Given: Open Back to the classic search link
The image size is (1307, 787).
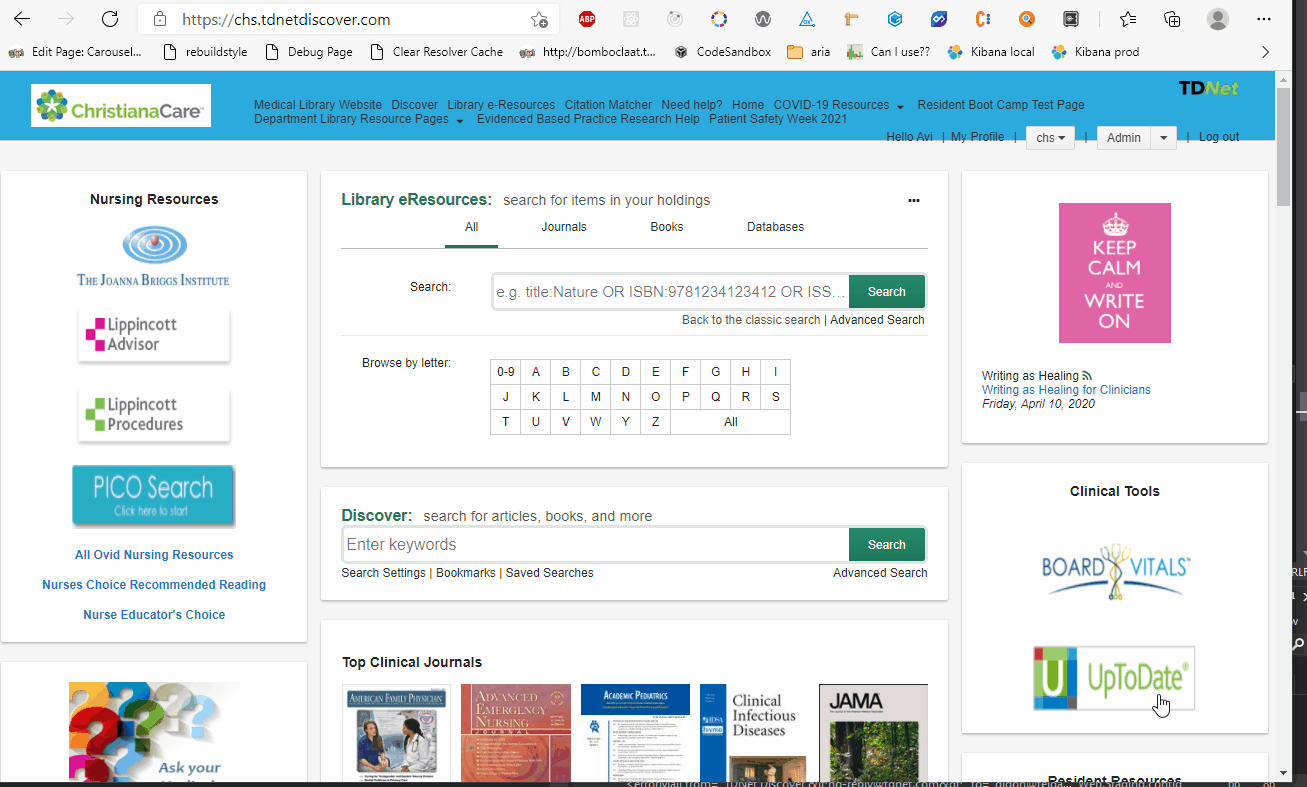Looking at the screenshot, I should pyautogui.click(x=751, y=320).
